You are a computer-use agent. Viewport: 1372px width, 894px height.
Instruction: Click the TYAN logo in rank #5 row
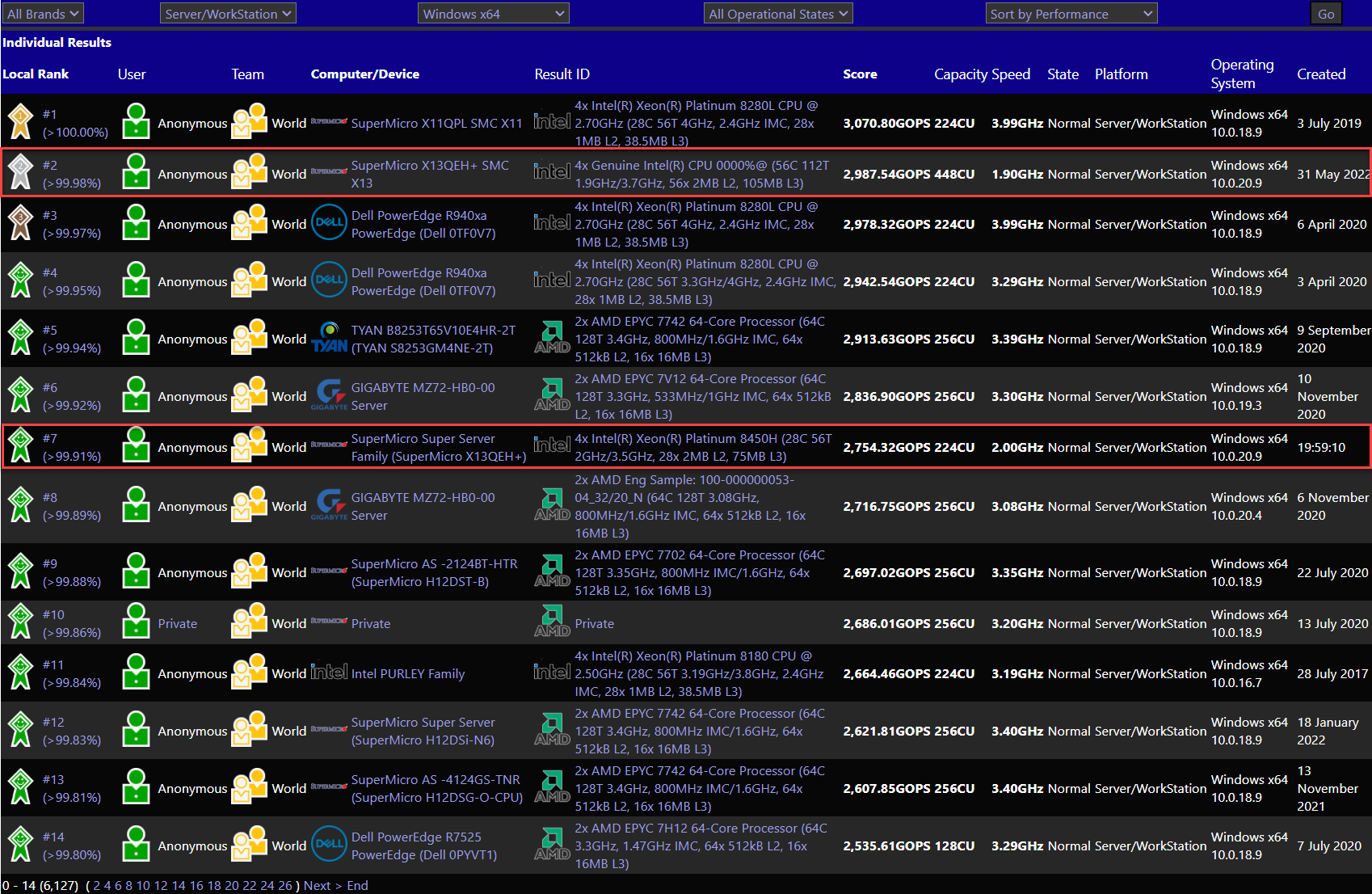point(329,338)
